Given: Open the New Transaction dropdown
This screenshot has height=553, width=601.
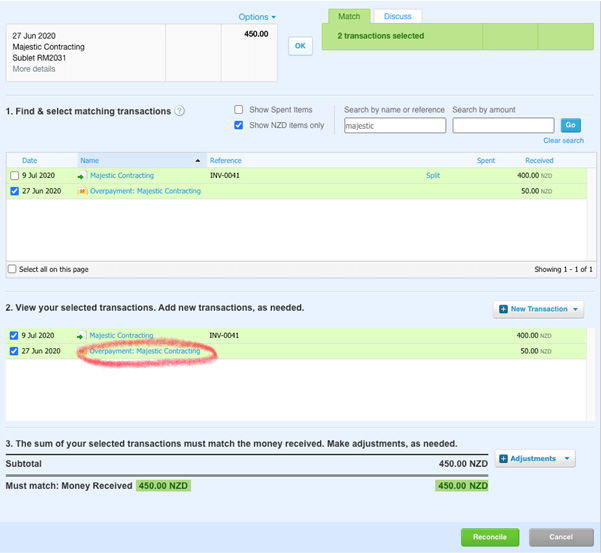Looking at the screenshot, I should [x=538, y=309].
